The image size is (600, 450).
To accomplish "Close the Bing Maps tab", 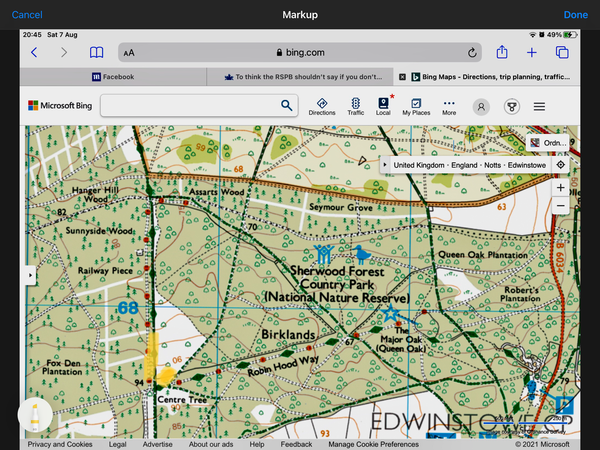I will click(402, 77).
